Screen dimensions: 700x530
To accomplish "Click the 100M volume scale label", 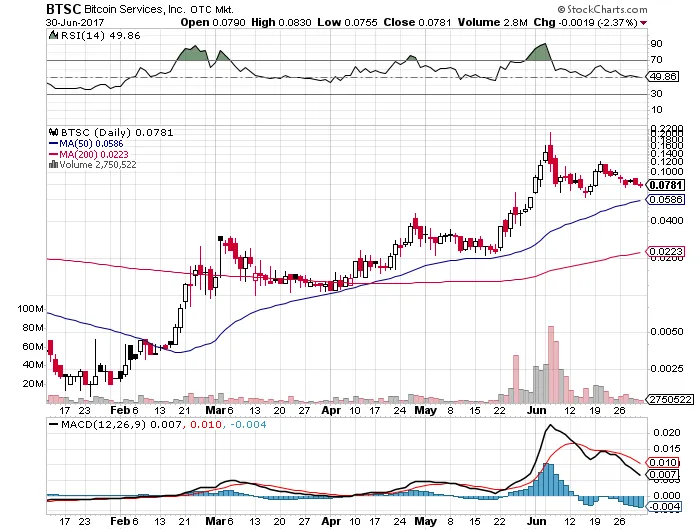I will 30,309.
